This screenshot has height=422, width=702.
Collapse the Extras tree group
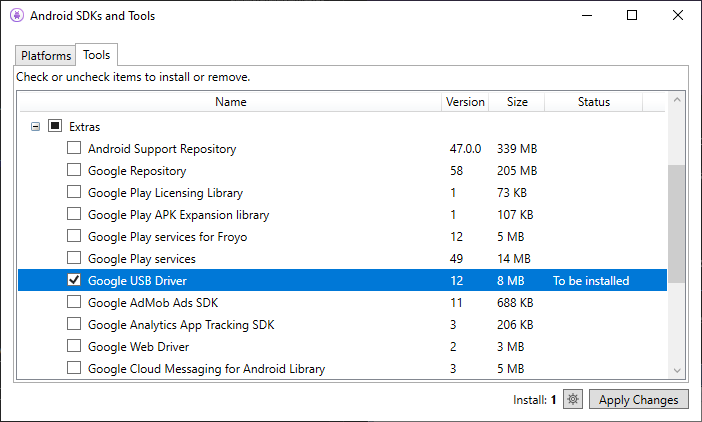[36, 127]
